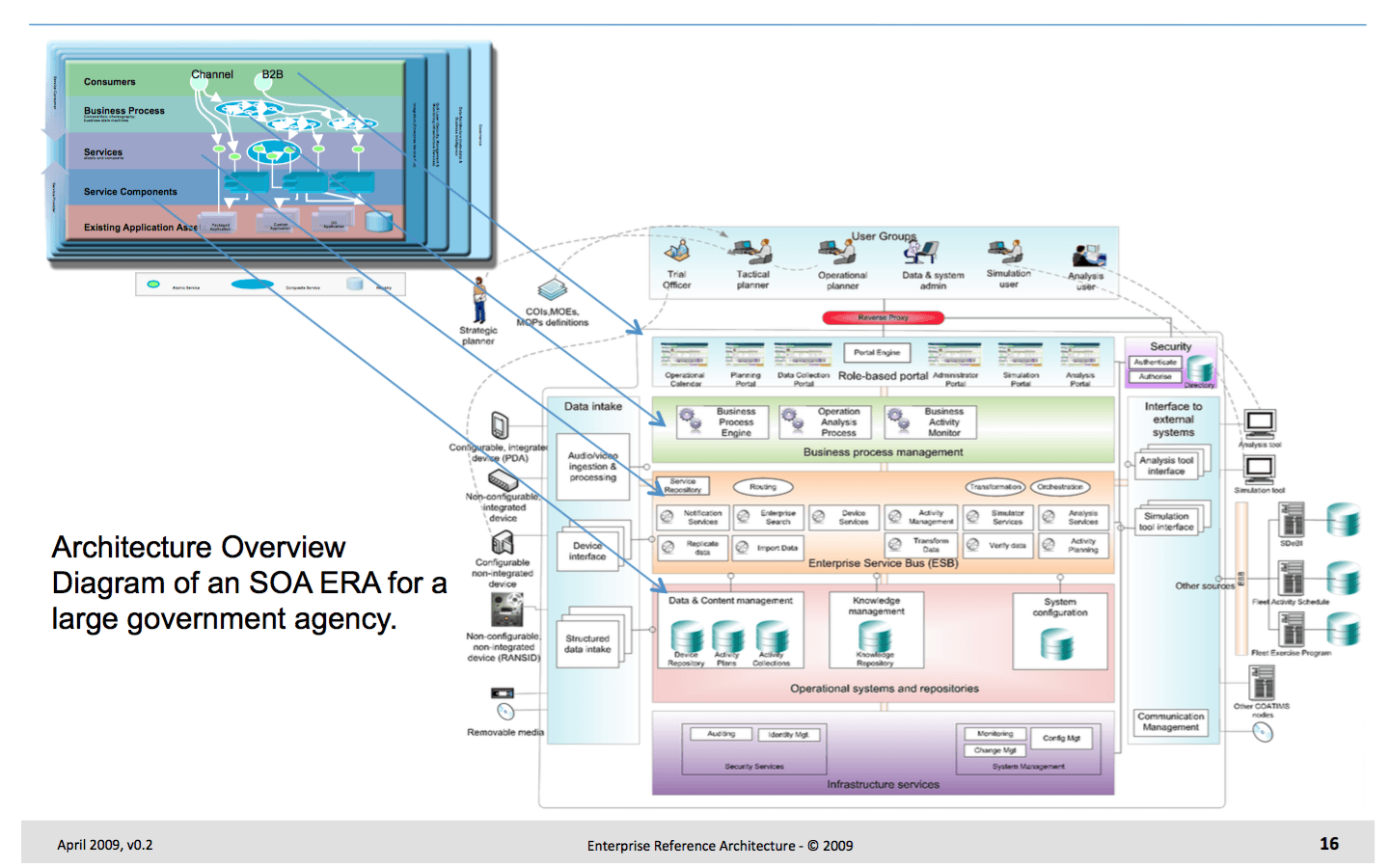Select the Change Mgt box

point(995,750)
